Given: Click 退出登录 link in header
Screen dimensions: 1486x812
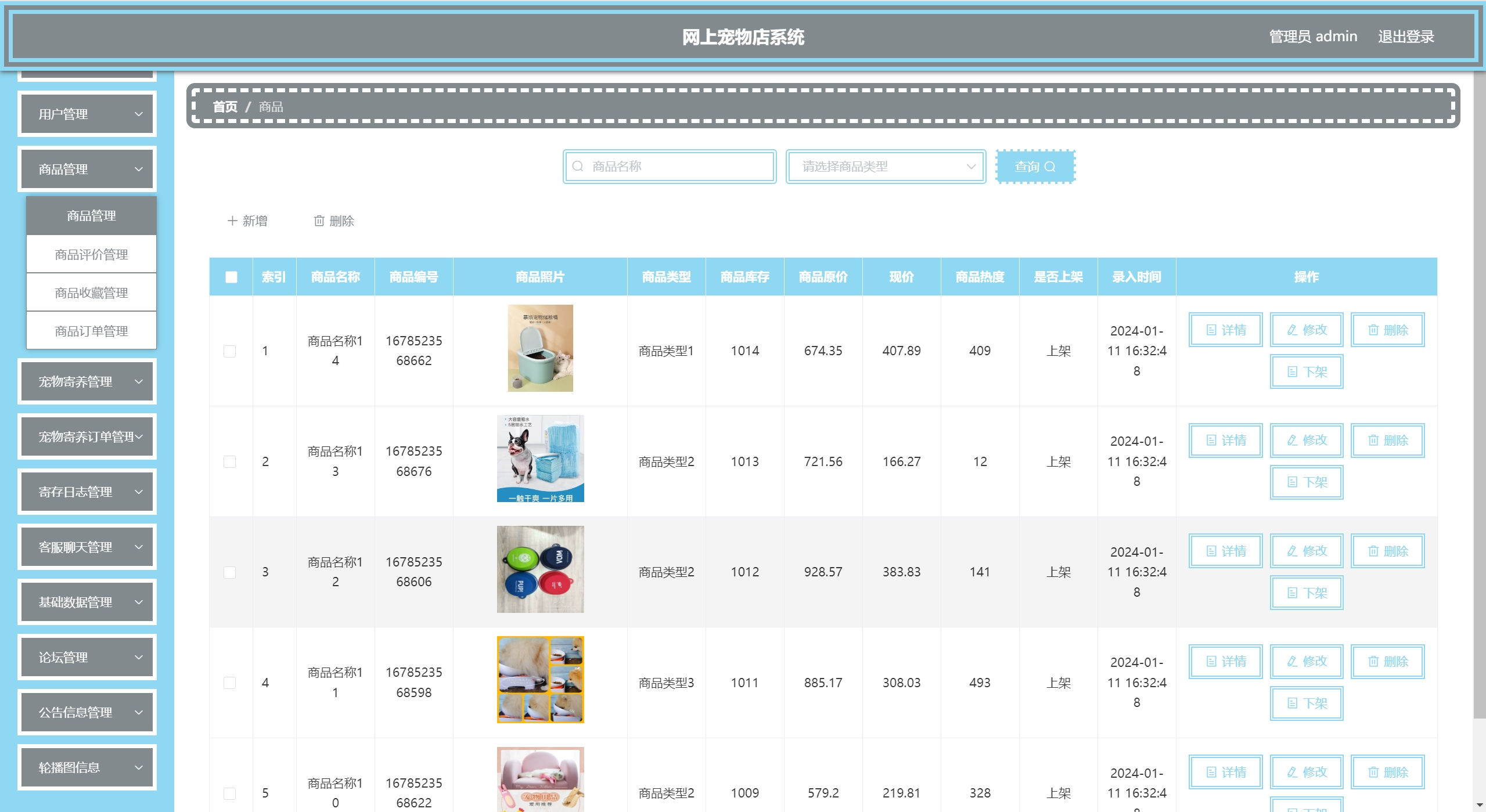Looking at the screenshot, I should 1405,37.
